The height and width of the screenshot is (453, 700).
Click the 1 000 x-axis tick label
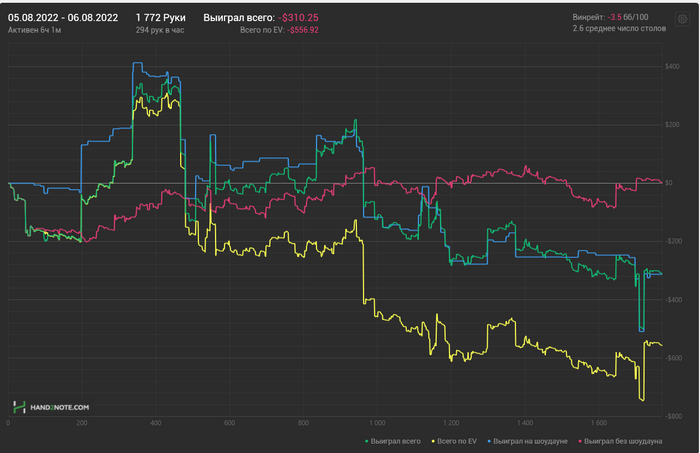coord(377,423)
